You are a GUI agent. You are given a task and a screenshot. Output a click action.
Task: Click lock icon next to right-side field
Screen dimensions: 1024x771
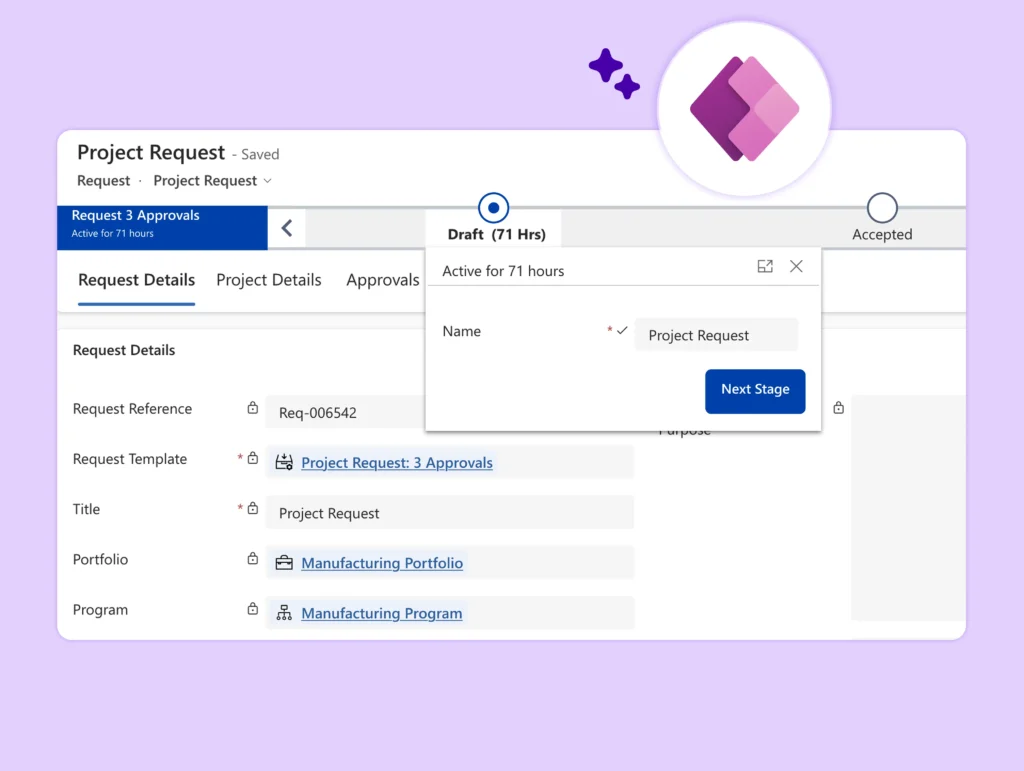pos(839,408)
